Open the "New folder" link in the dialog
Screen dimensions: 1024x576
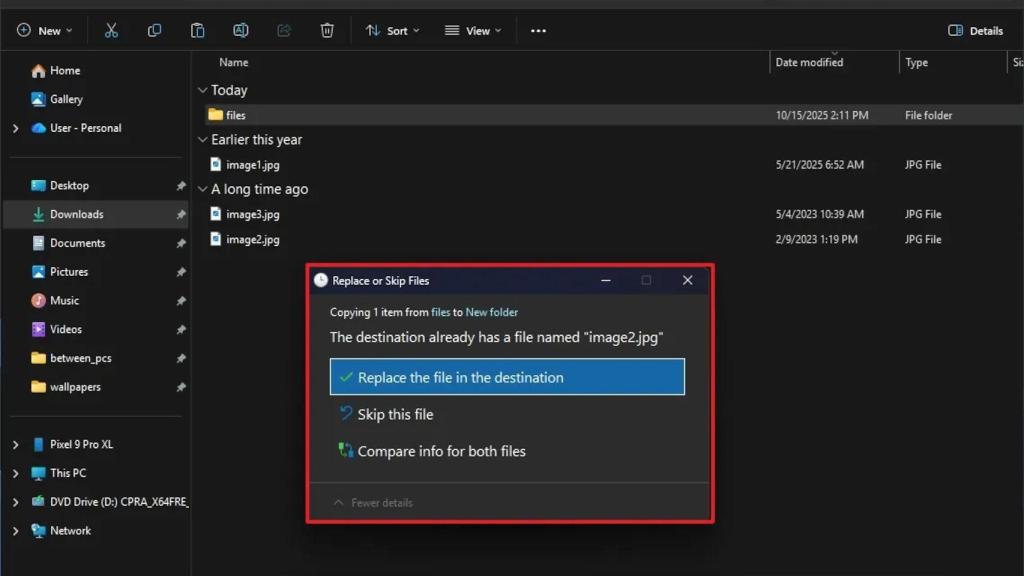pos(491,312)
